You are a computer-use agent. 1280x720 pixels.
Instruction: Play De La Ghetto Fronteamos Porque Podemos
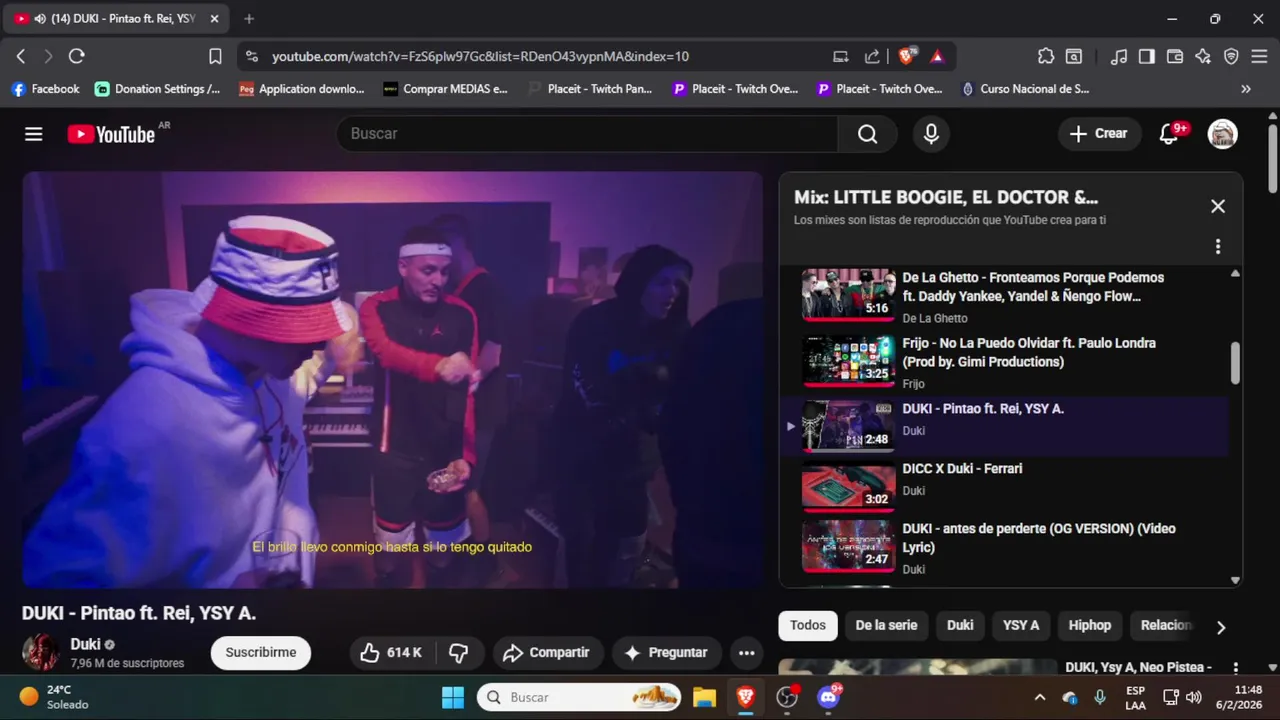[1003, 296]
